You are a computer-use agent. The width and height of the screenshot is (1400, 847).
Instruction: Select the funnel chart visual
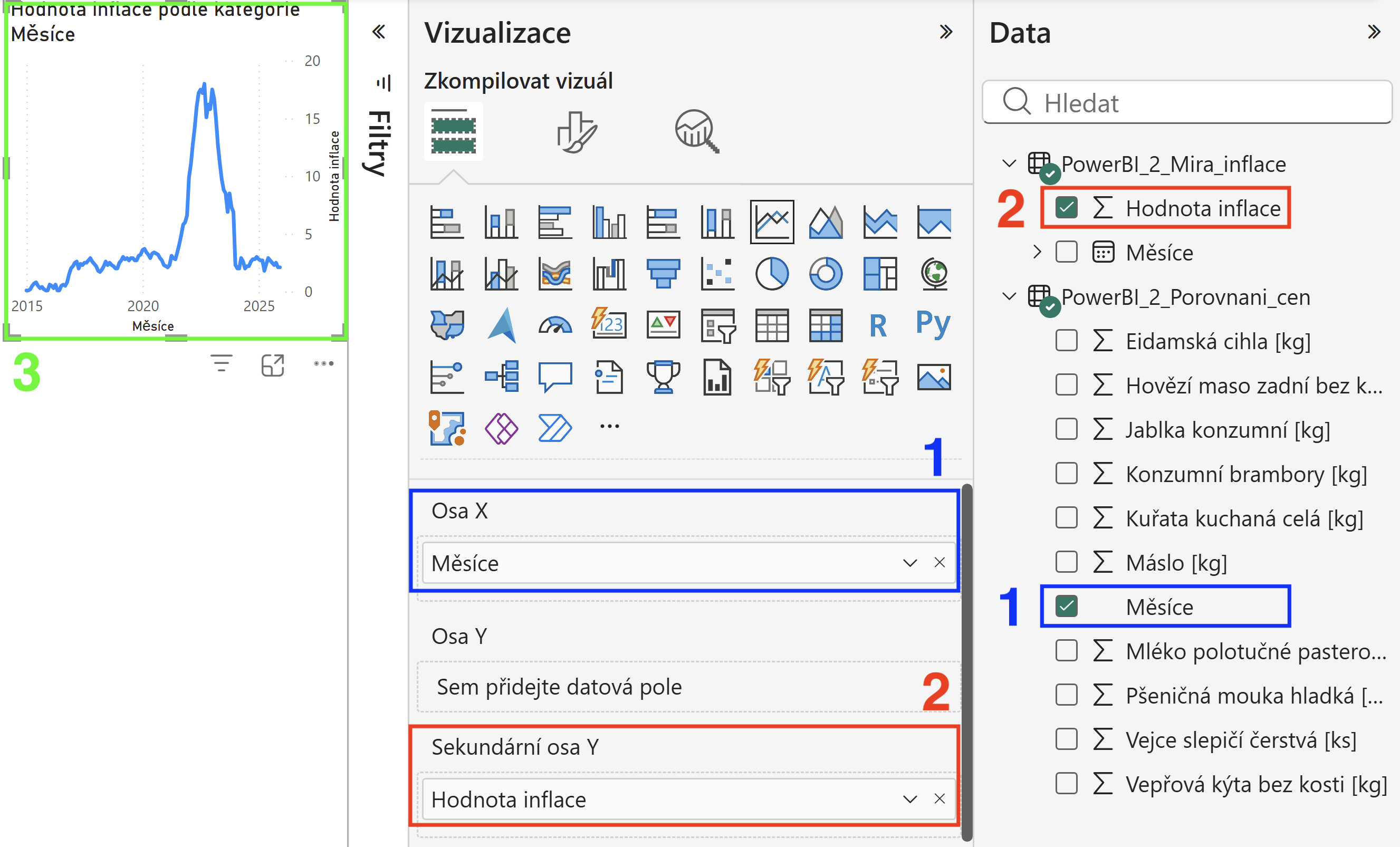pyautogui.click(x=663, y=274)
